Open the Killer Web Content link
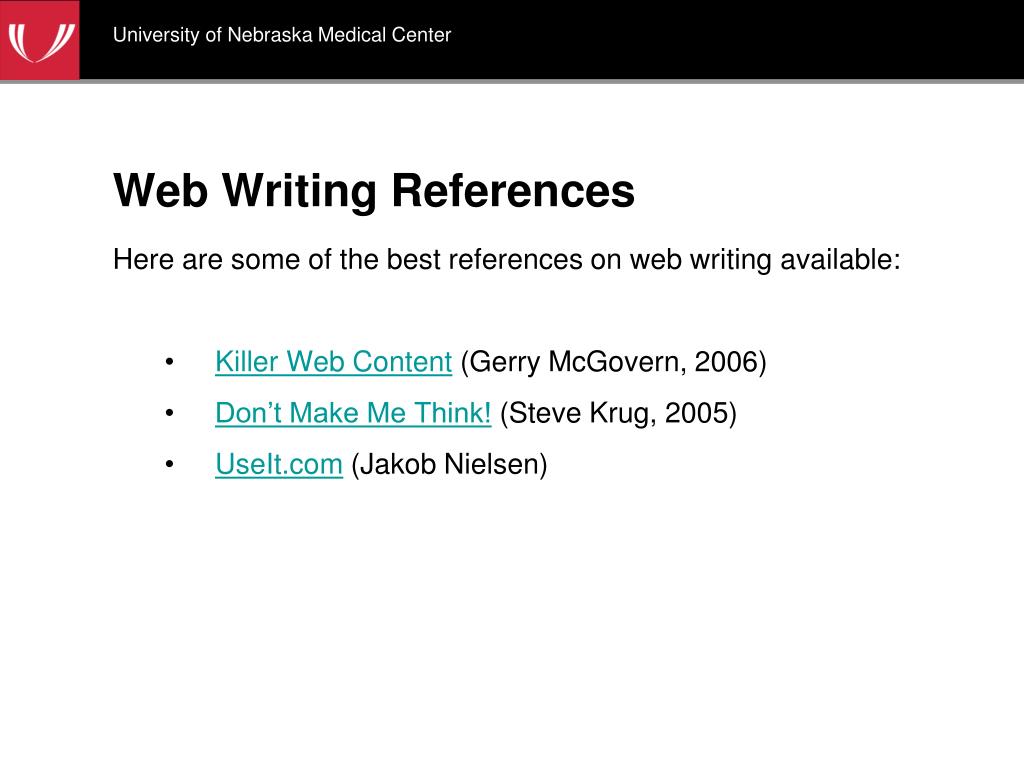1024x768 pixels. pyautogui.click(x=333, y=362)
